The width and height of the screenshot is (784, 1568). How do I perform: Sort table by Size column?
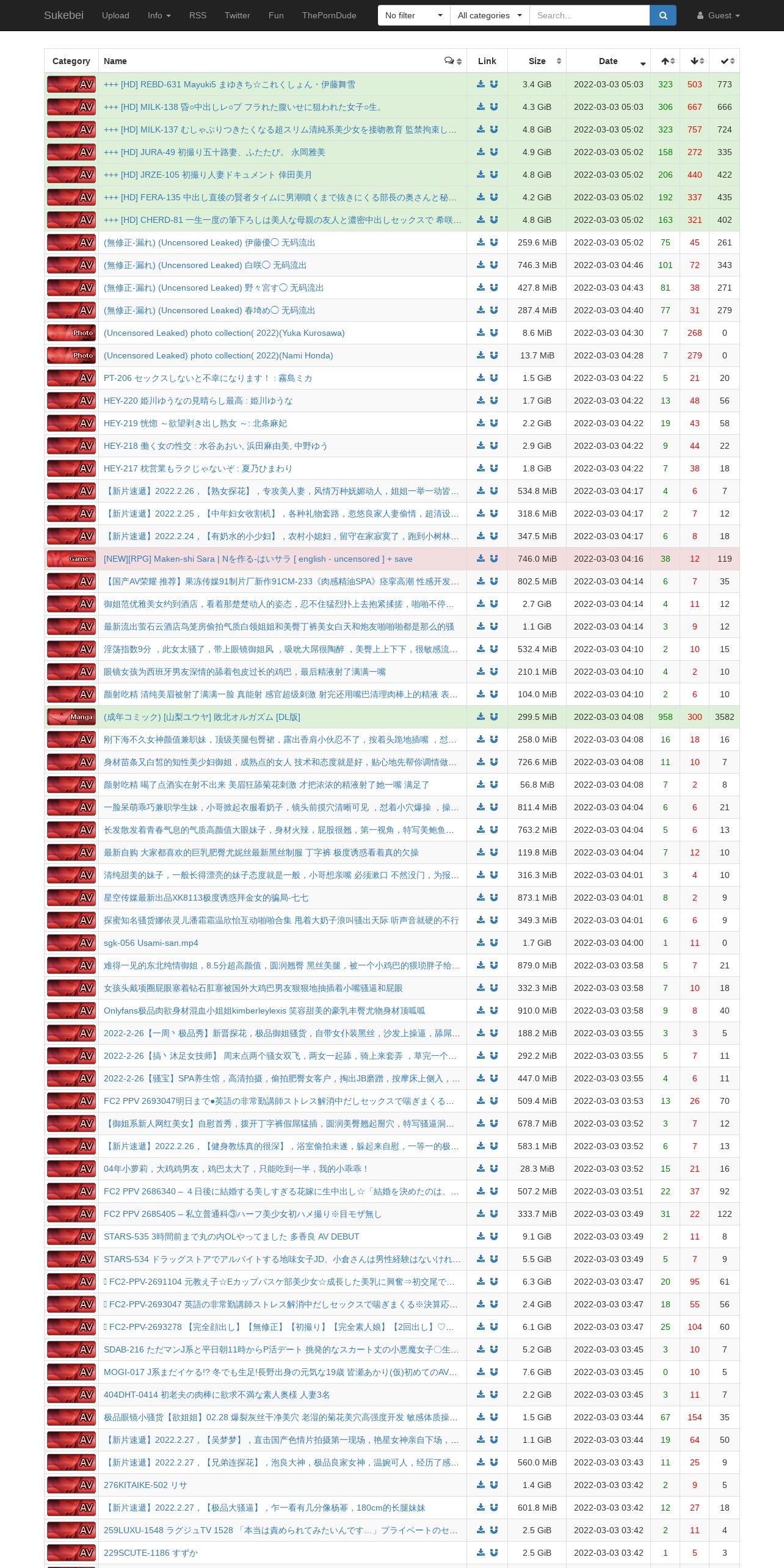coord(537,61)
